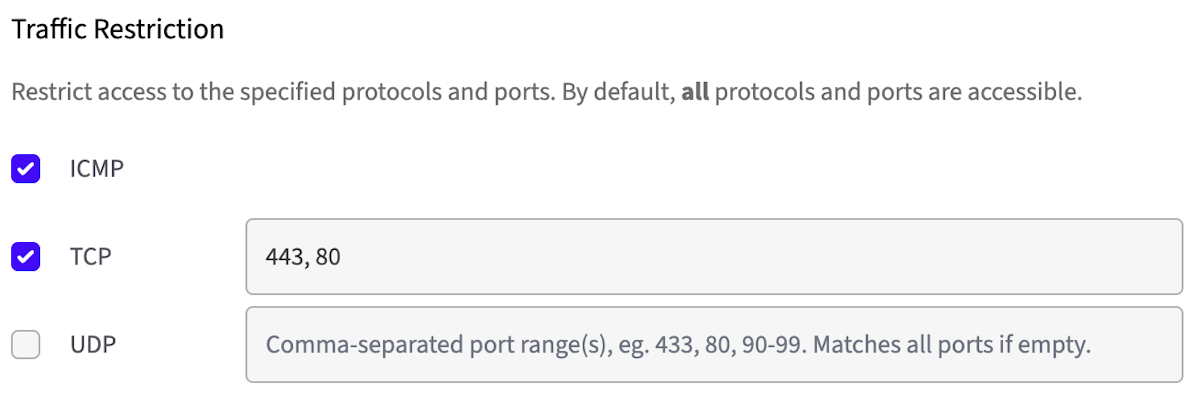The height and width of the screenshot is (405, 1200).
Task: Select the ICMP text label
Action: click(x=96, y=169)
